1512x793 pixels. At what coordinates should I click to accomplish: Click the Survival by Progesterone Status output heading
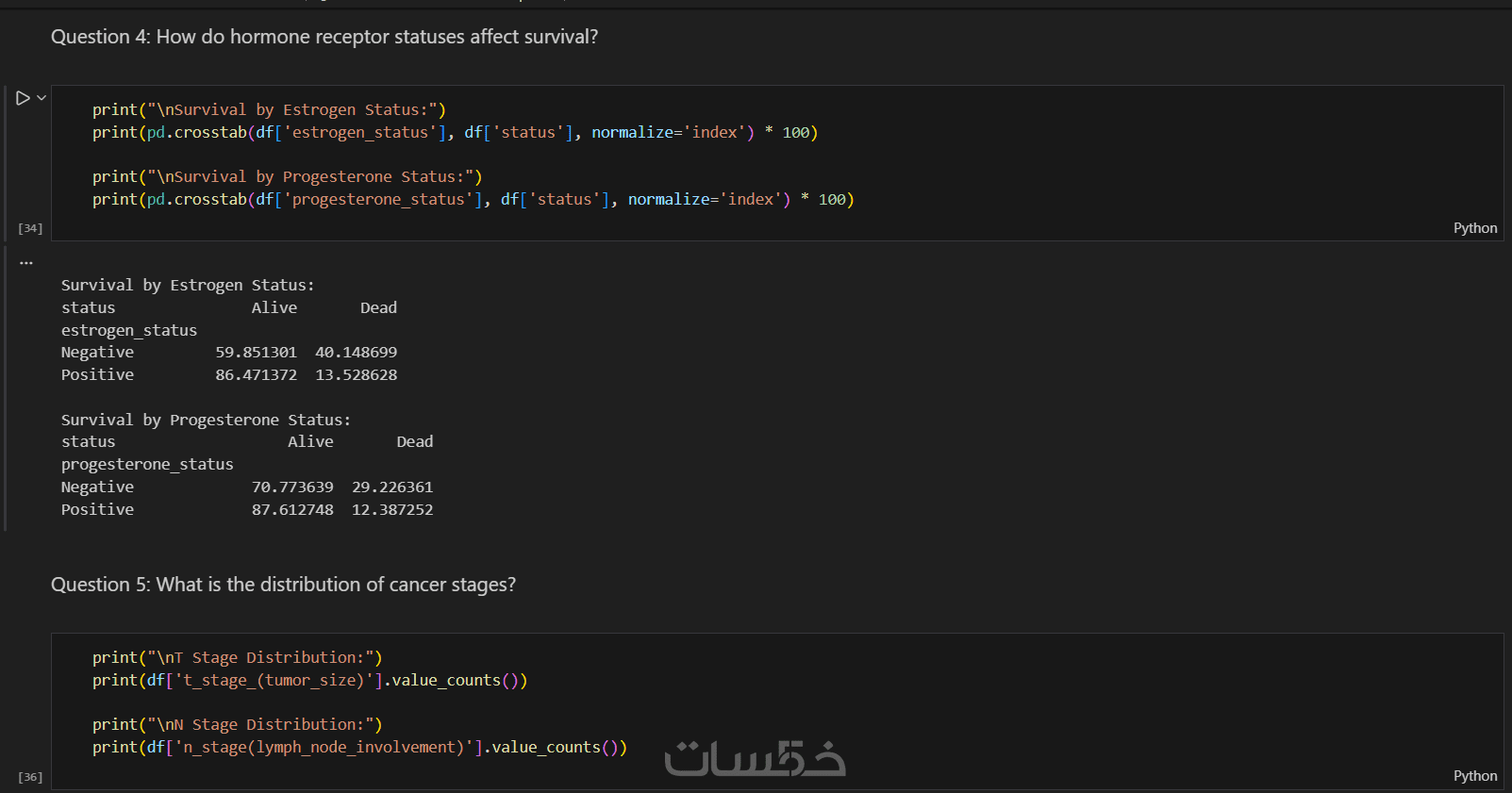pos(206,420)
